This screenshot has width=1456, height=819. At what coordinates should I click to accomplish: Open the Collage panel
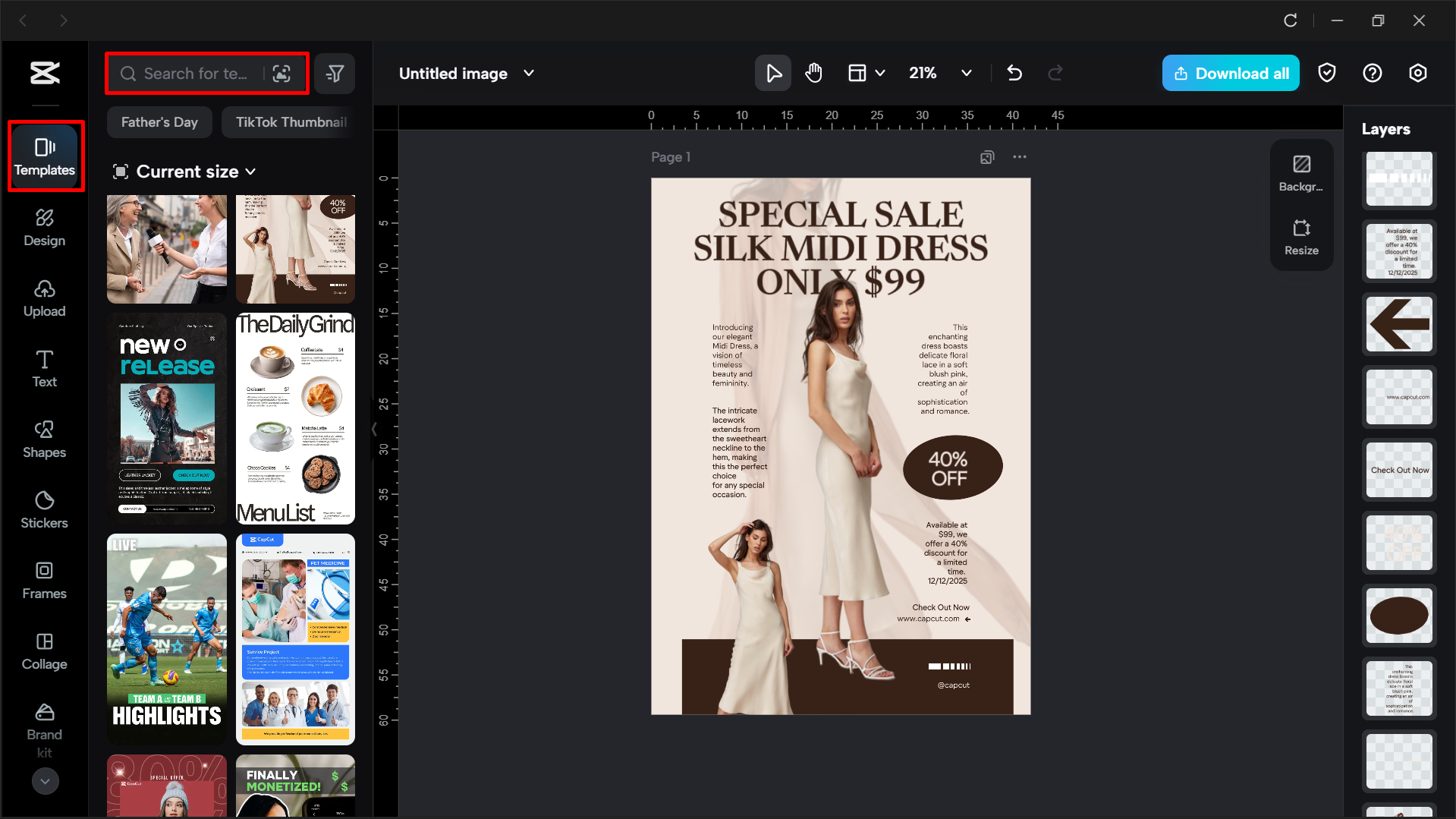[44, 651]
